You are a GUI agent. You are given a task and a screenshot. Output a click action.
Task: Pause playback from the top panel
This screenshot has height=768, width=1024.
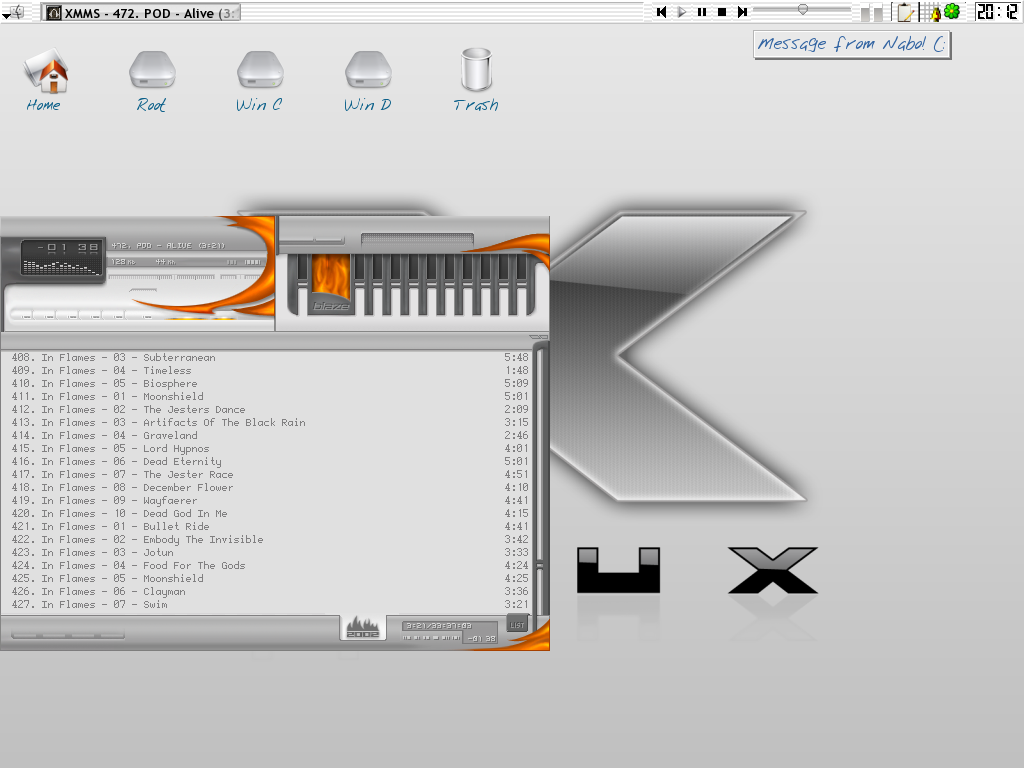point(702,12)
